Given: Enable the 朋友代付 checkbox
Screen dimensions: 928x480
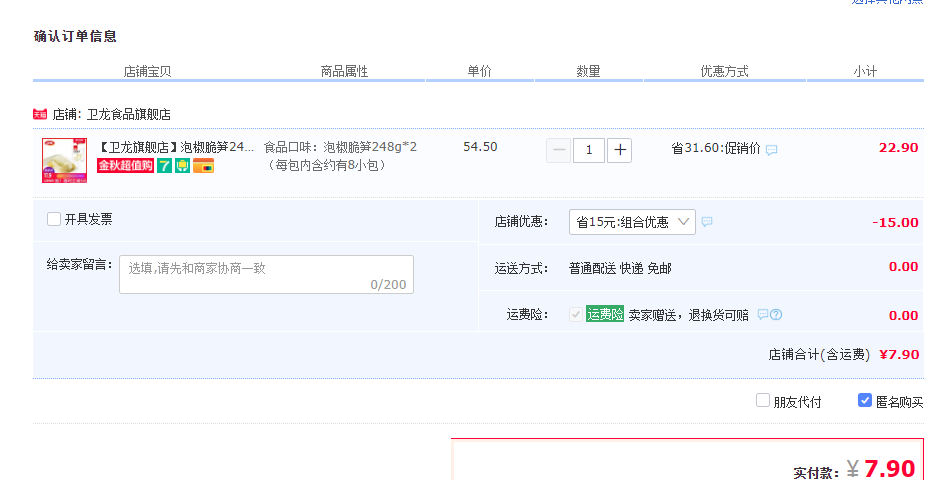Looking at the screenshot, I should tap(763, 401).
